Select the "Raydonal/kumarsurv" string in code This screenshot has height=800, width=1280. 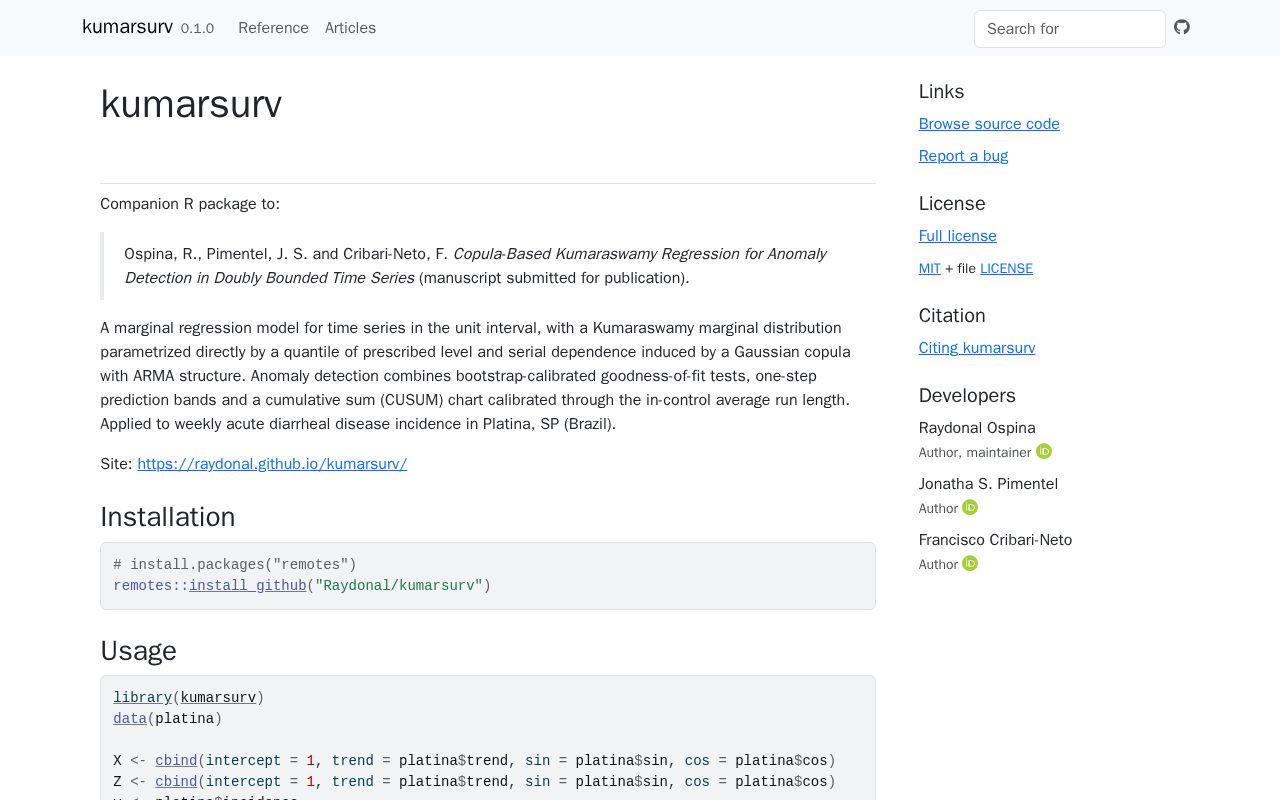pyautogui.click(x=399, y=585)
